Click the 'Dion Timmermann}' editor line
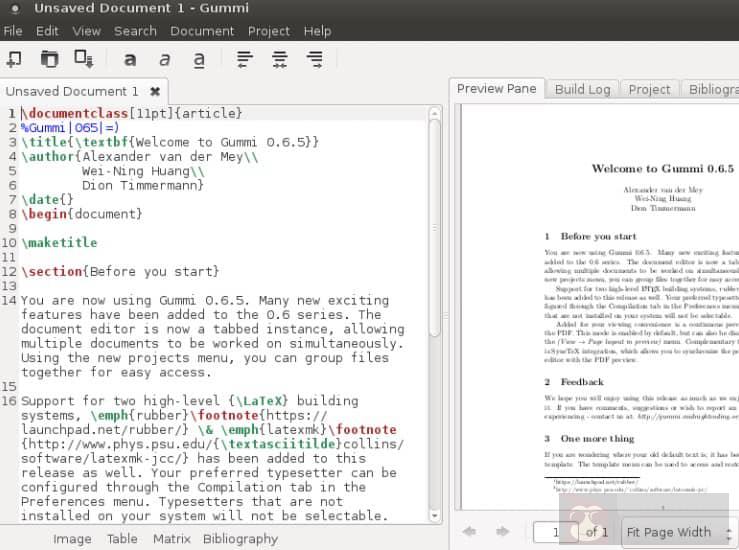739x550 pixels. click(143, 185)
